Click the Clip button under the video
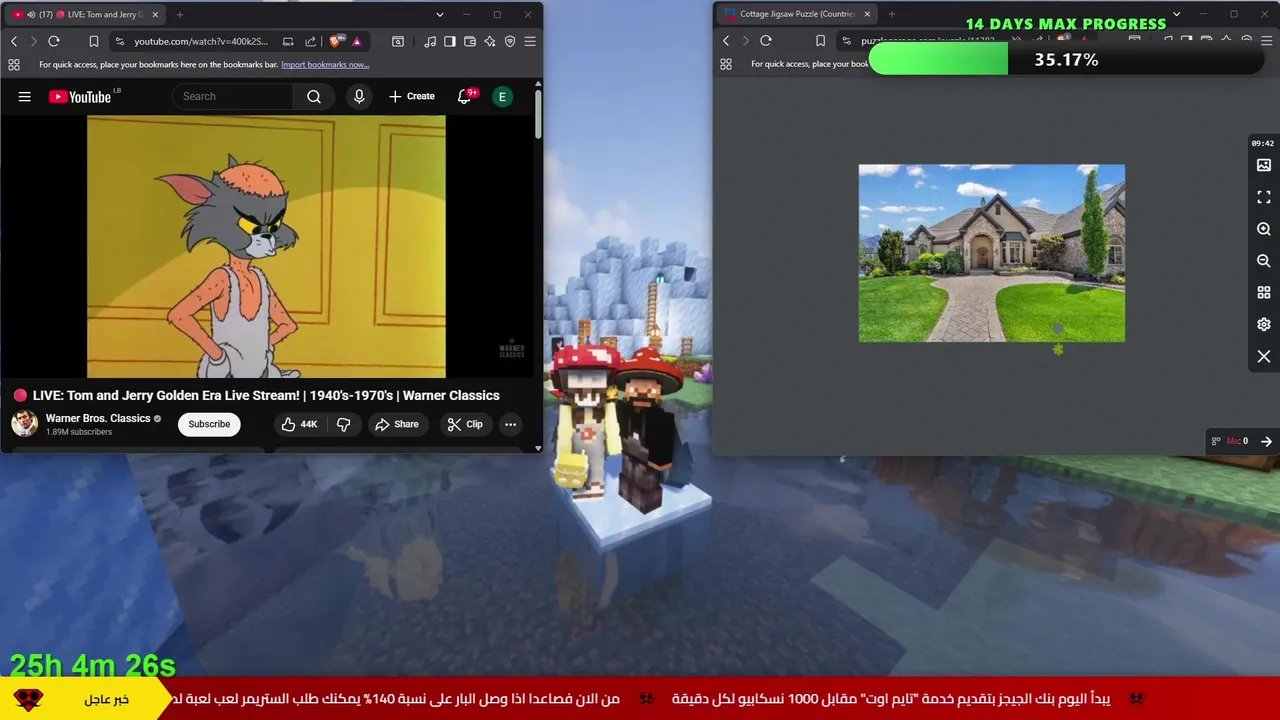Screen dimensions: 1280x720 click(465, 424)
